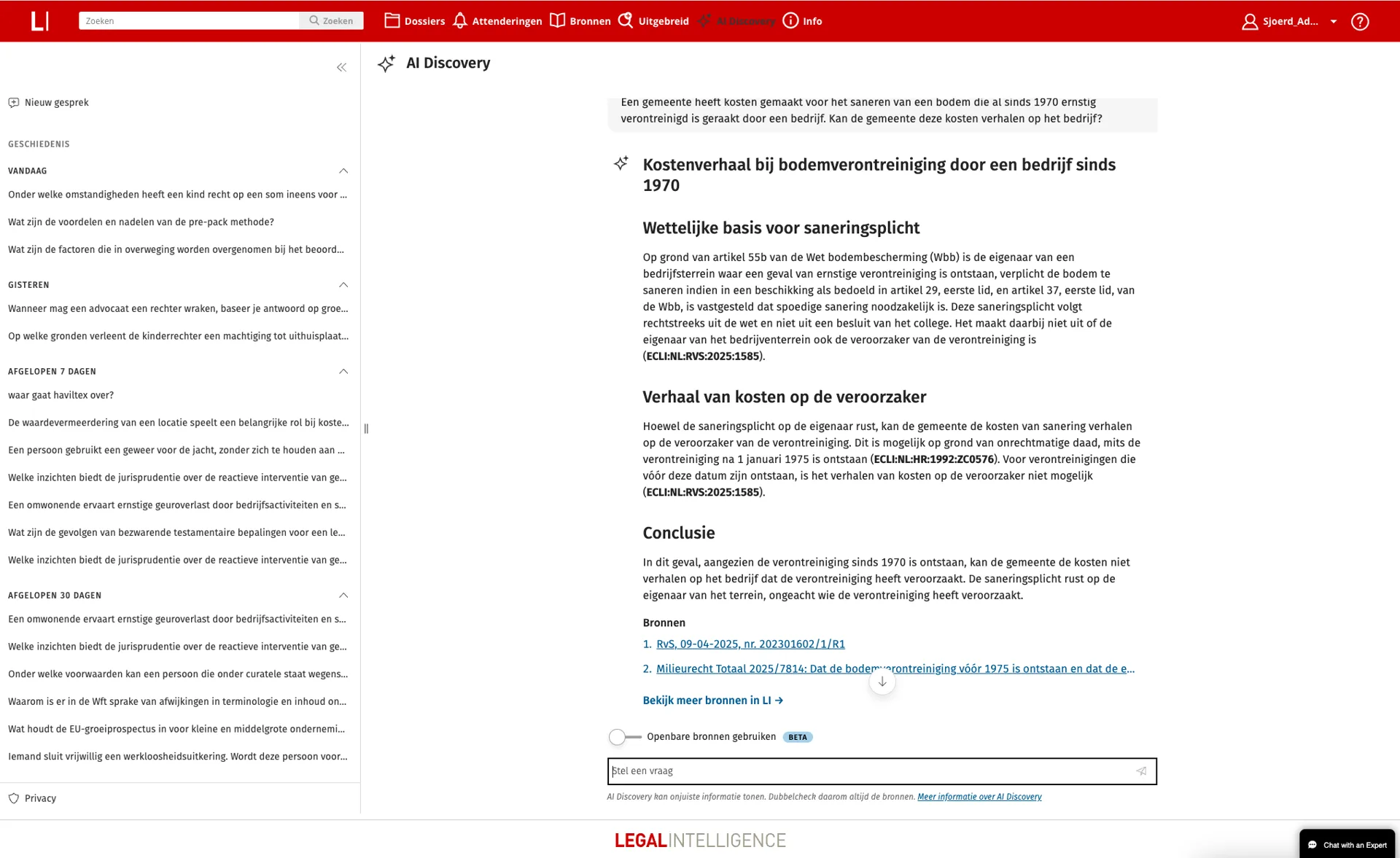This screenshot has width=1400, height=858.
Task: Click the user profile avatar icon
Action: tap(1249, 21)
